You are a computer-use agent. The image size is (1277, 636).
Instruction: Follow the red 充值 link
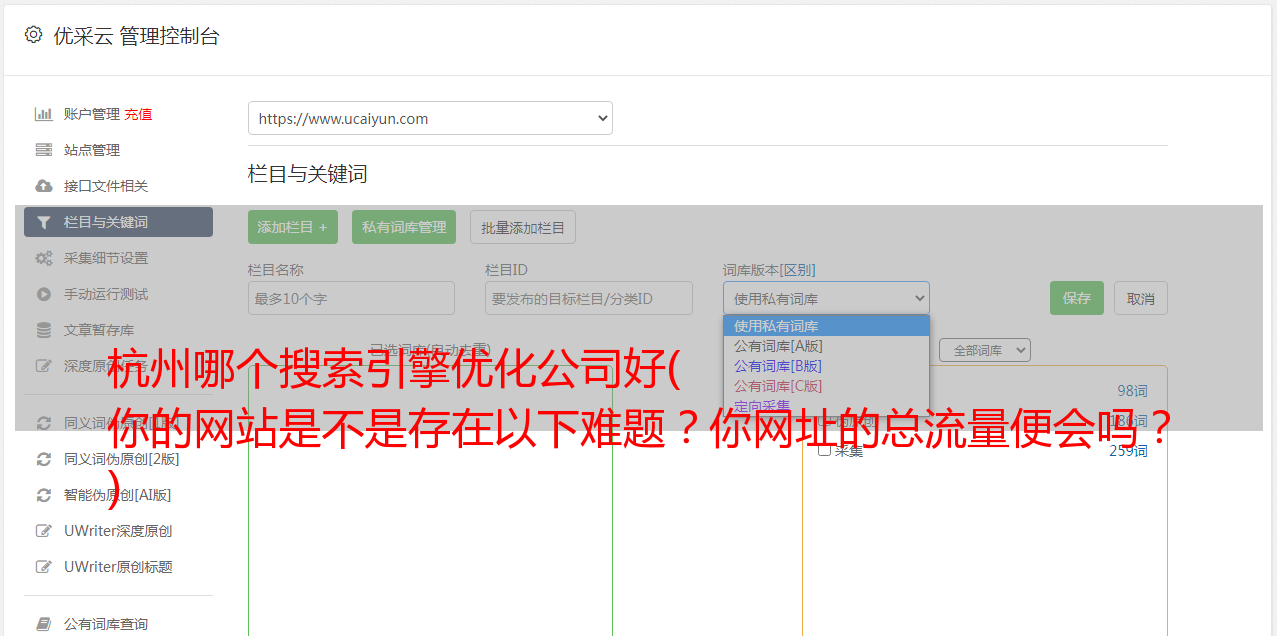pyautogui.click(x=138, y=114)
